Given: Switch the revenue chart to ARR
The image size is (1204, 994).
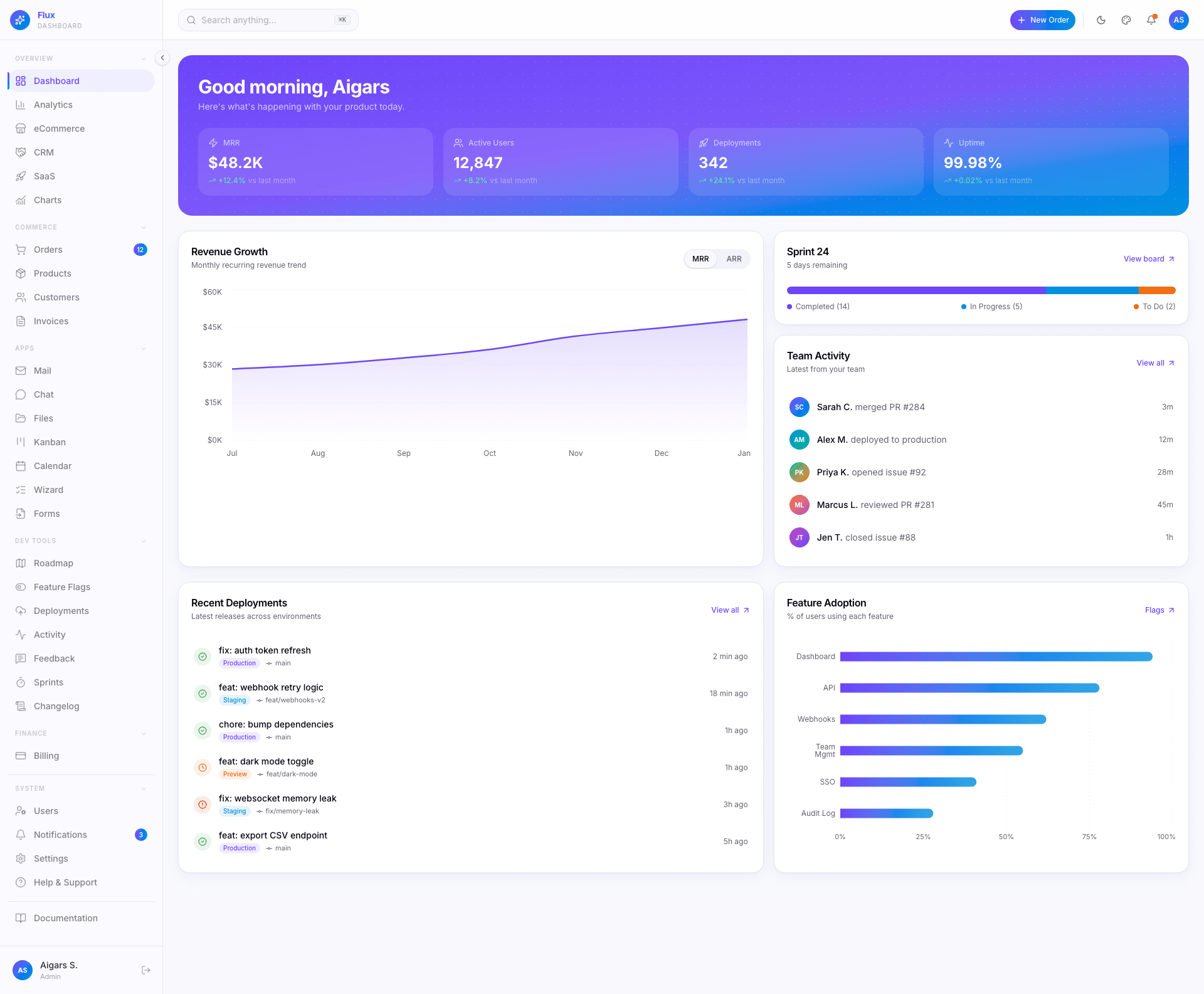Looking at the screenshot, I should point(734,258).
